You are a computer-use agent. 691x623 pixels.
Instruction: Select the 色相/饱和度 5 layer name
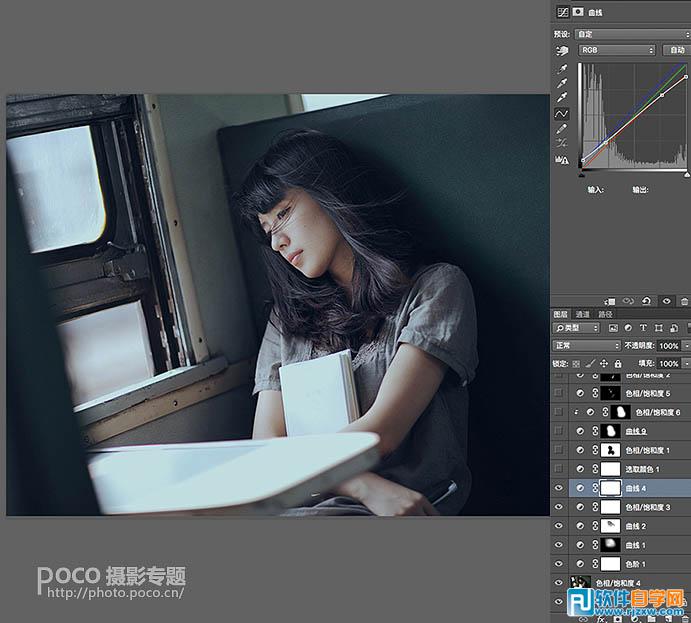(x=648, y=393)
